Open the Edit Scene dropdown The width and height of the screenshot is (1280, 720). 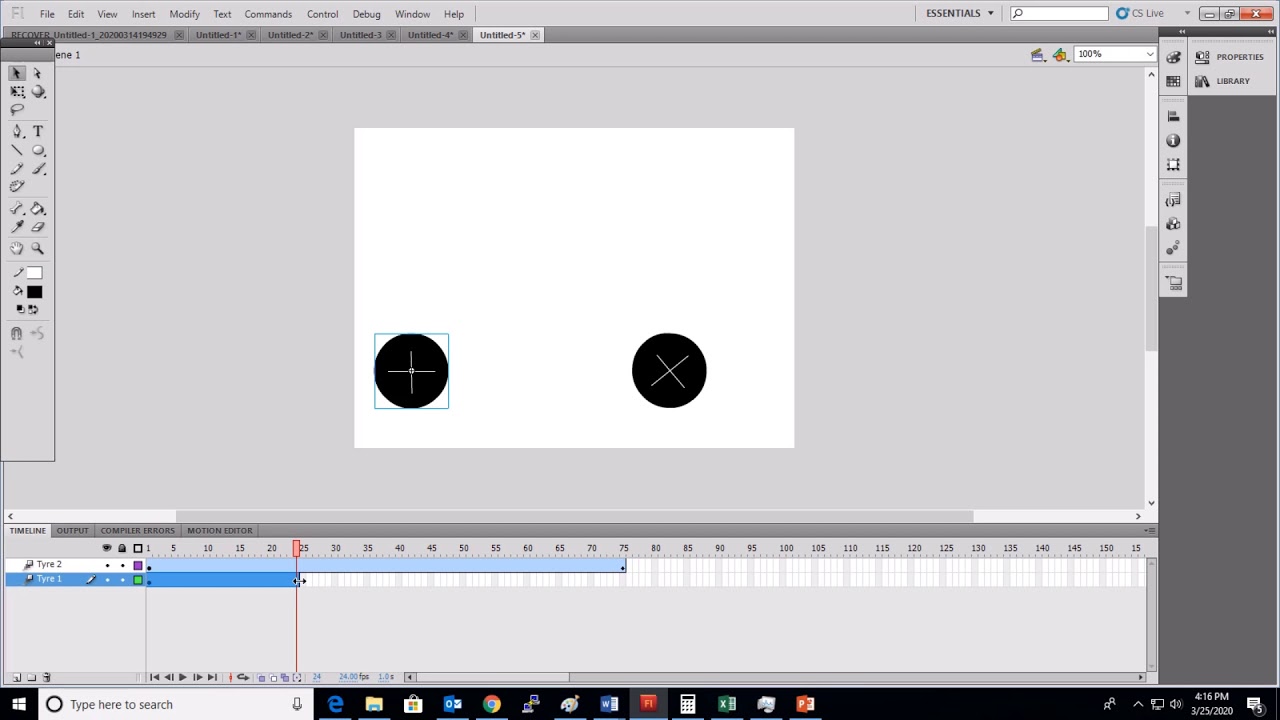pyautogui.click(x=1037, y=55)
